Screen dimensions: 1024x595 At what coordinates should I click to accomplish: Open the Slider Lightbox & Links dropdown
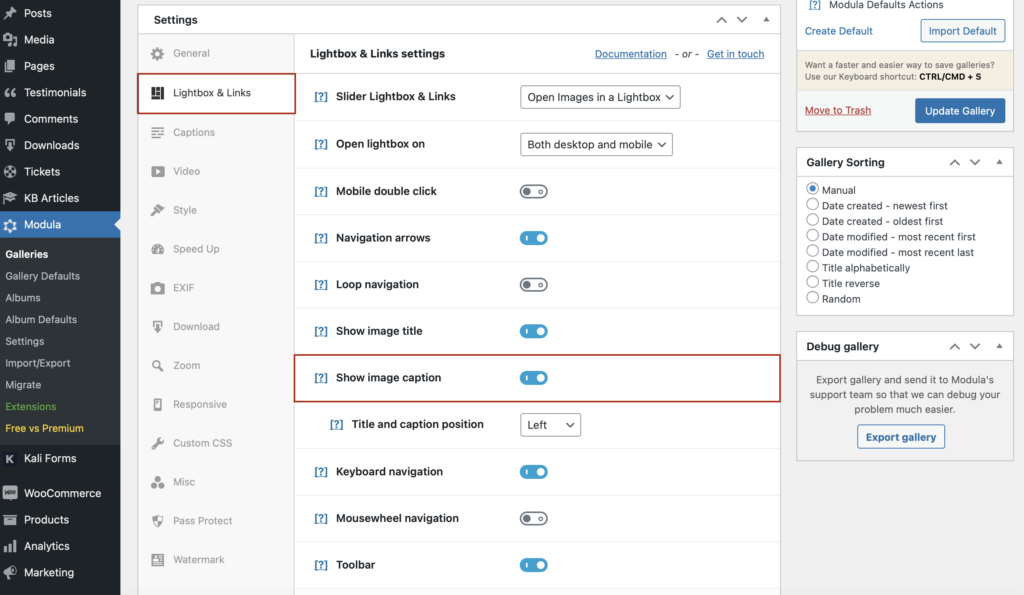tap(600, 97)
